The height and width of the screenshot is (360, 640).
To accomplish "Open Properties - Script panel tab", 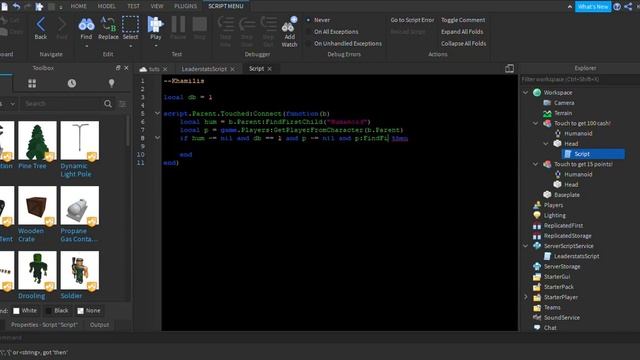I will 44,325.
